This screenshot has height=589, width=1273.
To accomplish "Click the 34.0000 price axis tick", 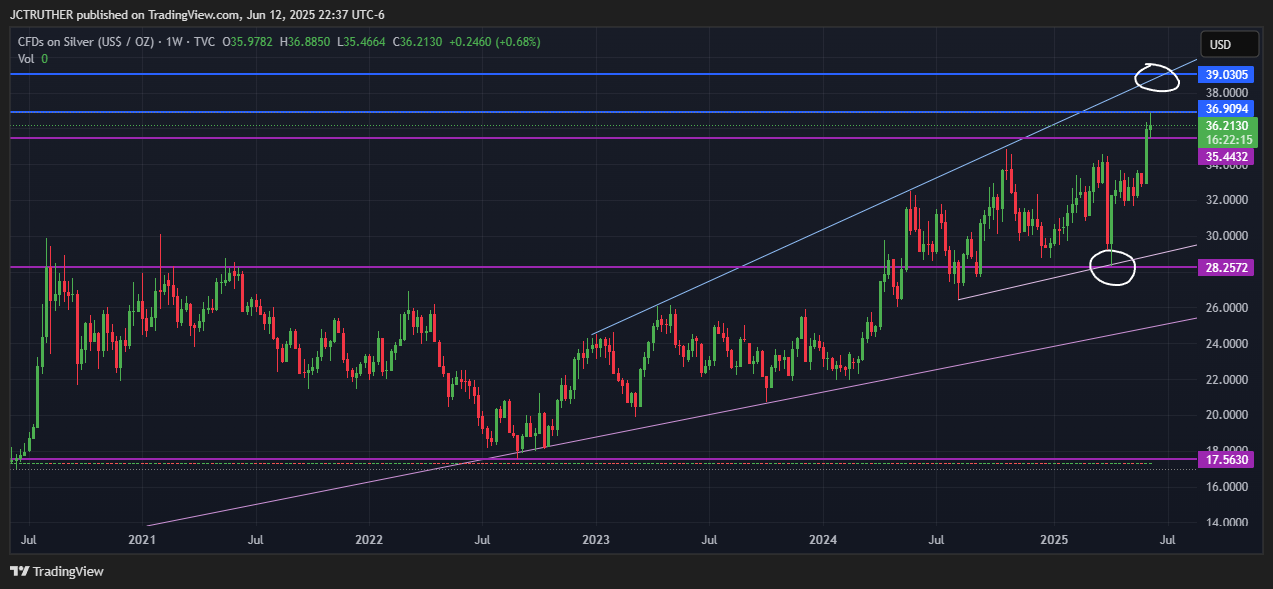I will 1225,165.
